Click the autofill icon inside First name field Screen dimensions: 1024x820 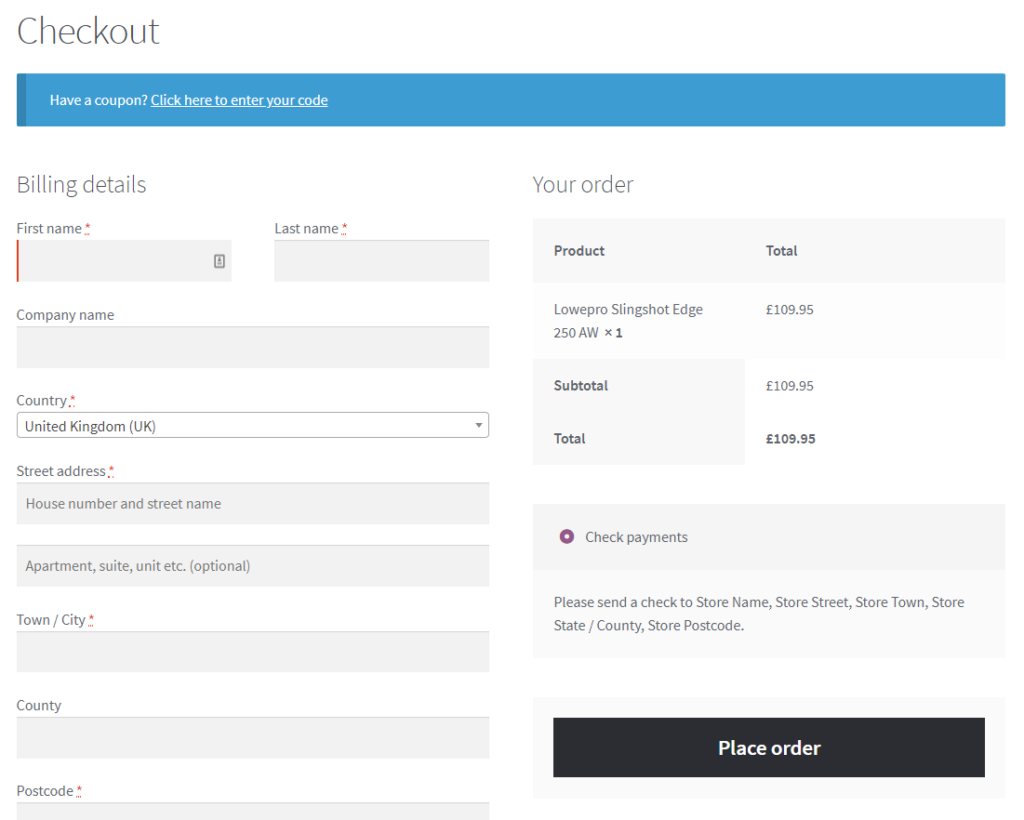point(219,260)
